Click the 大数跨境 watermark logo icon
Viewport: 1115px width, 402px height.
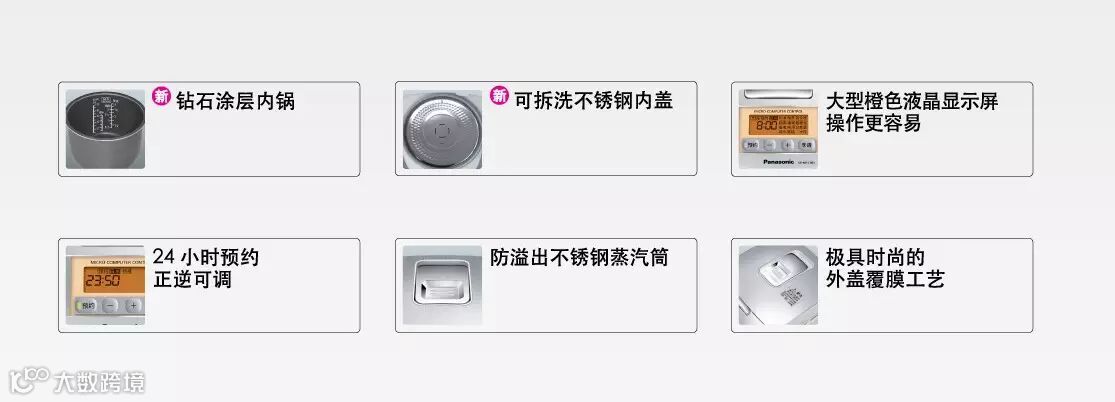point(29,381)
